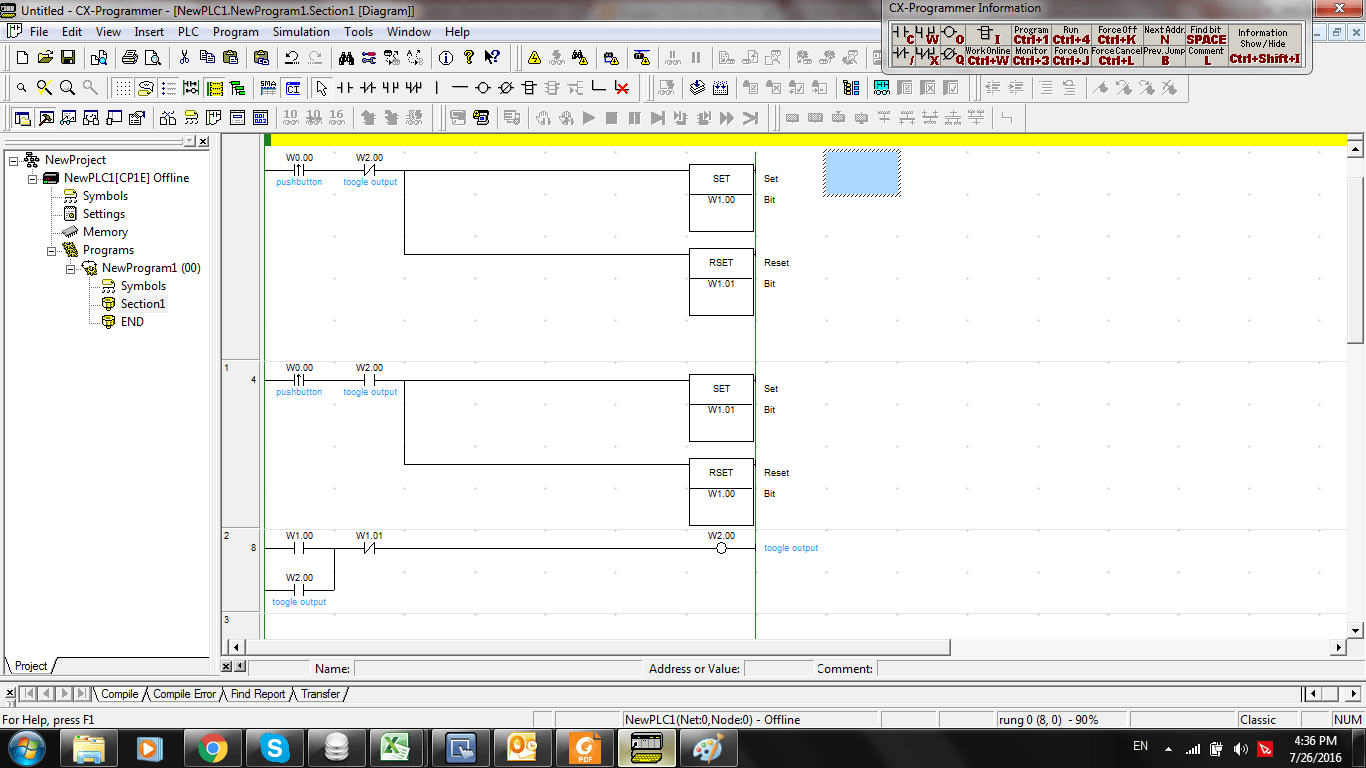Toggle the grid display button
Screen dimensions: 1366x768
(x=122, y=88)
